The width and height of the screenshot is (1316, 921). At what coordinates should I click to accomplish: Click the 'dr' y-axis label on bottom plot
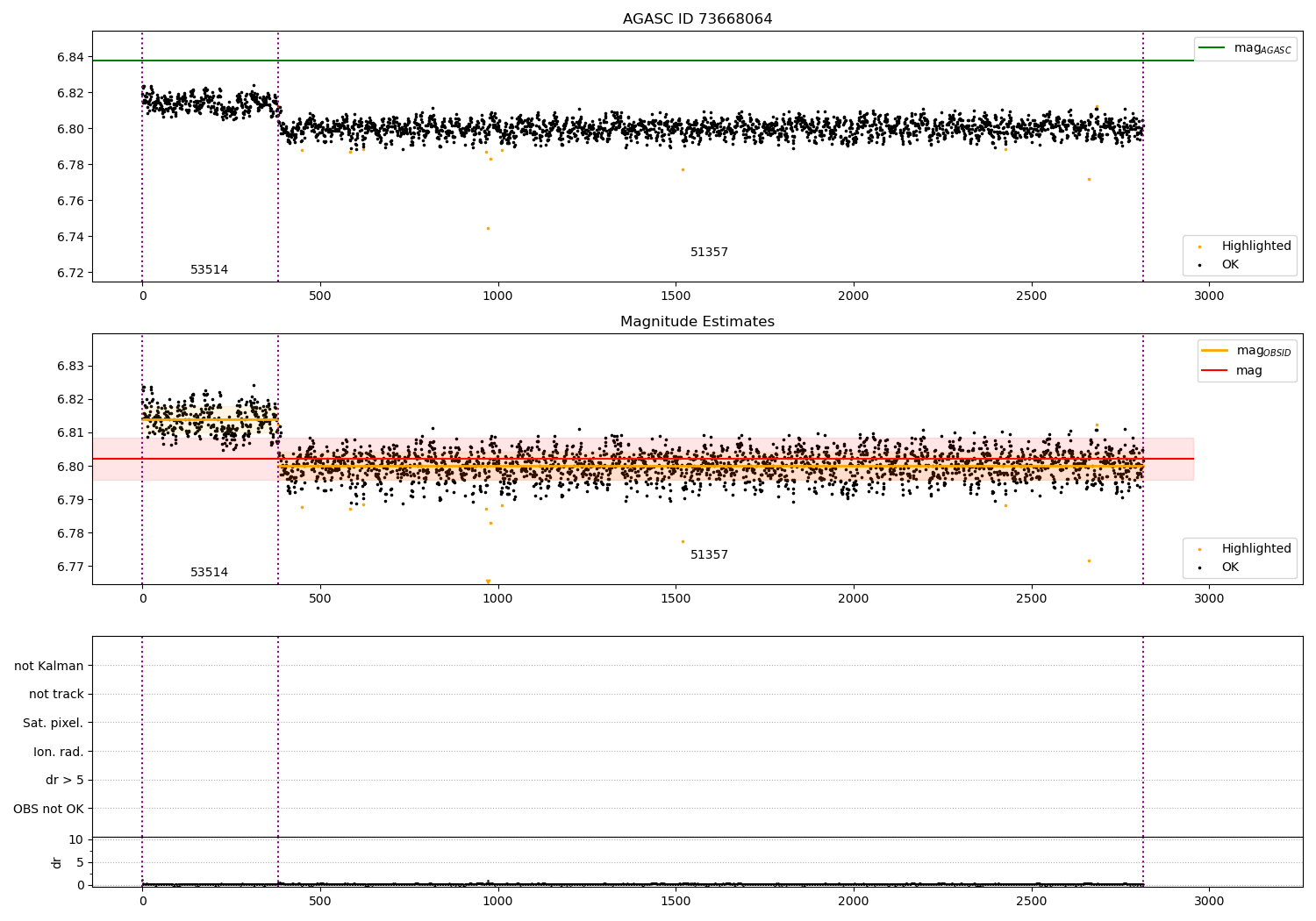coord(57,862)
